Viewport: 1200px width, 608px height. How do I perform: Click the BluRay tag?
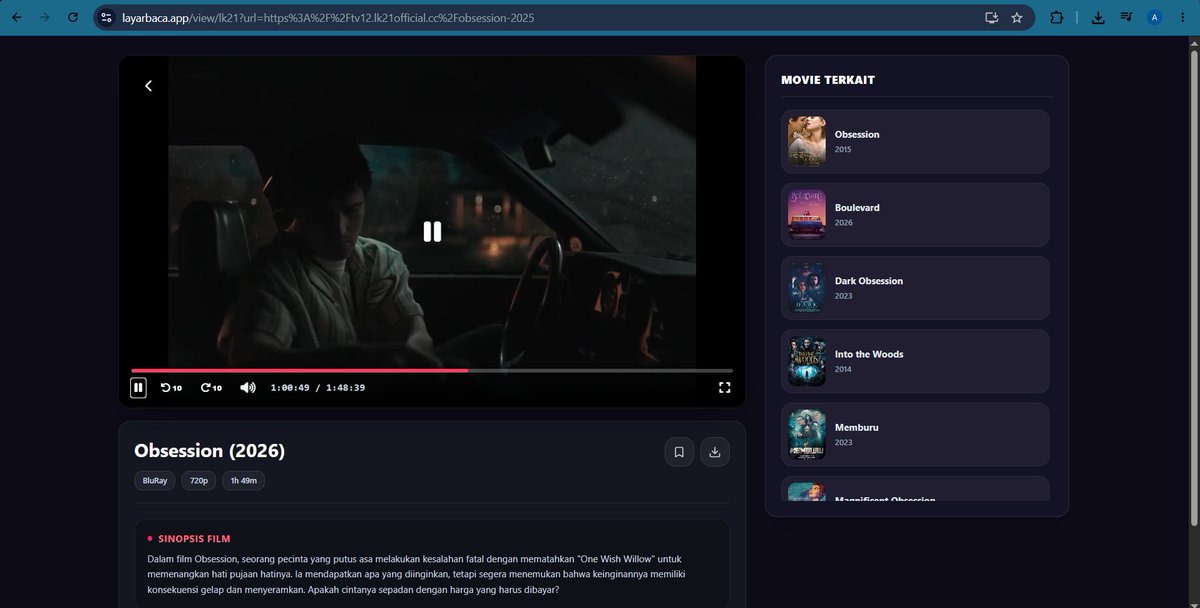(155, 481)
